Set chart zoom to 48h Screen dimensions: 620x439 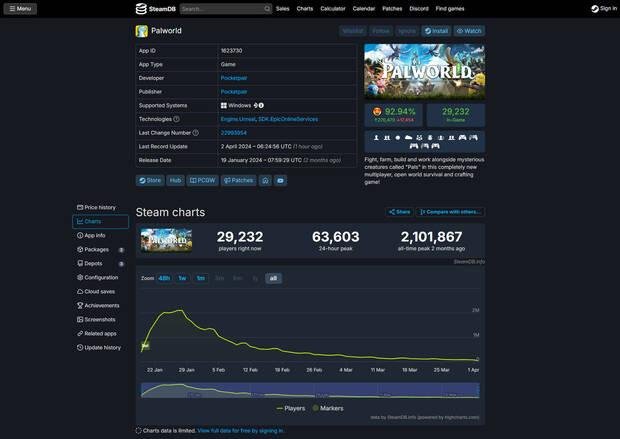pos(164,278)
